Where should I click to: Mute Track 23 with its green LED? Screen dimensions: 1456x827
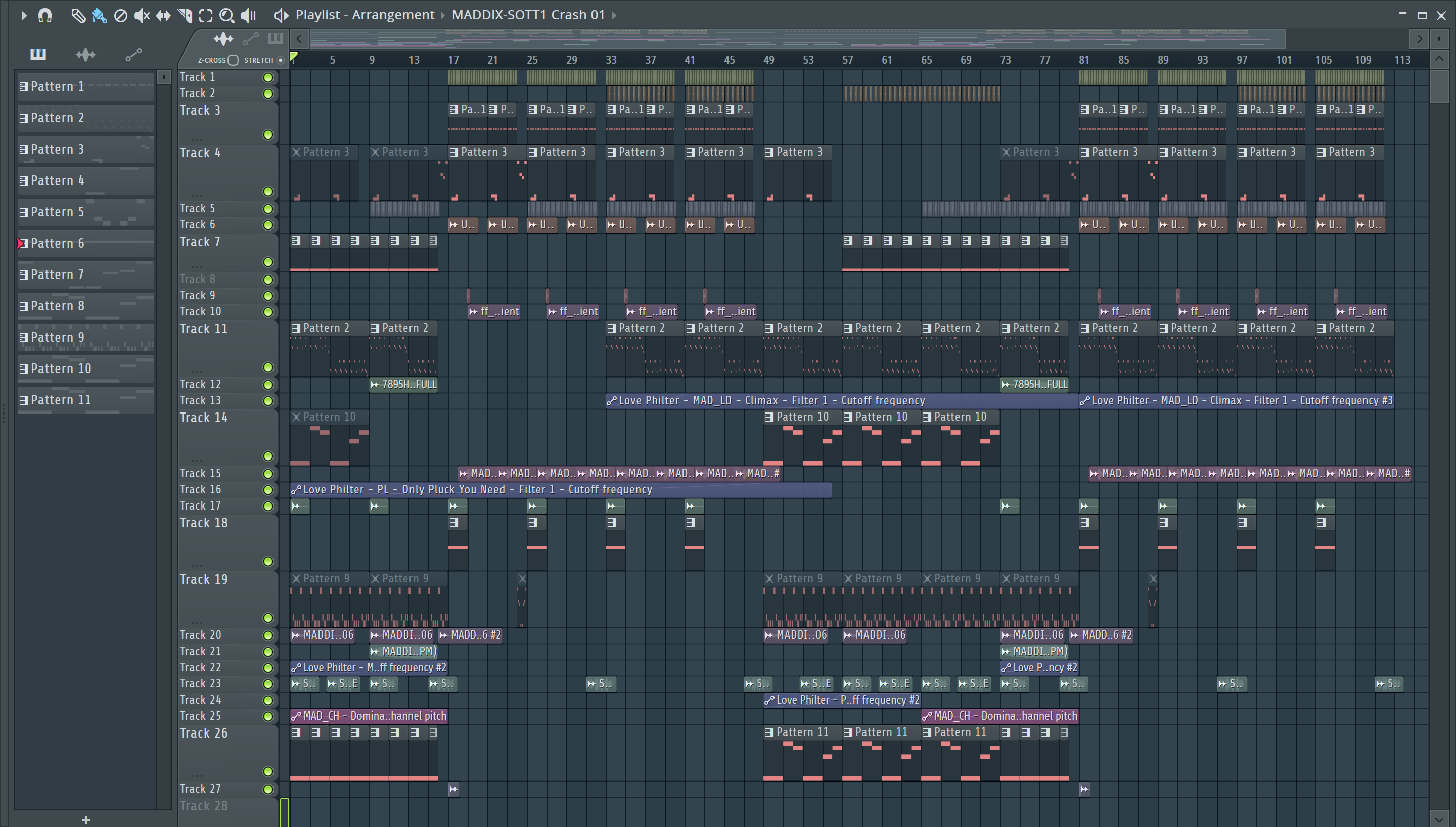pyautogui.click(x=268, y=684)
